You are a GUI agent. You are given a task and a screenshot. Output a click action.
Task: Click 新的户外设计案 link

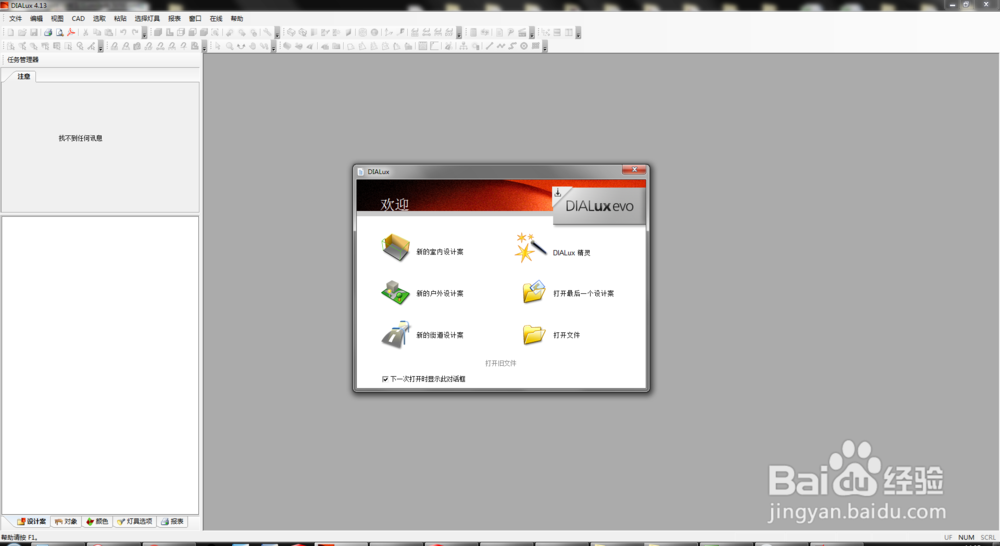440,293
